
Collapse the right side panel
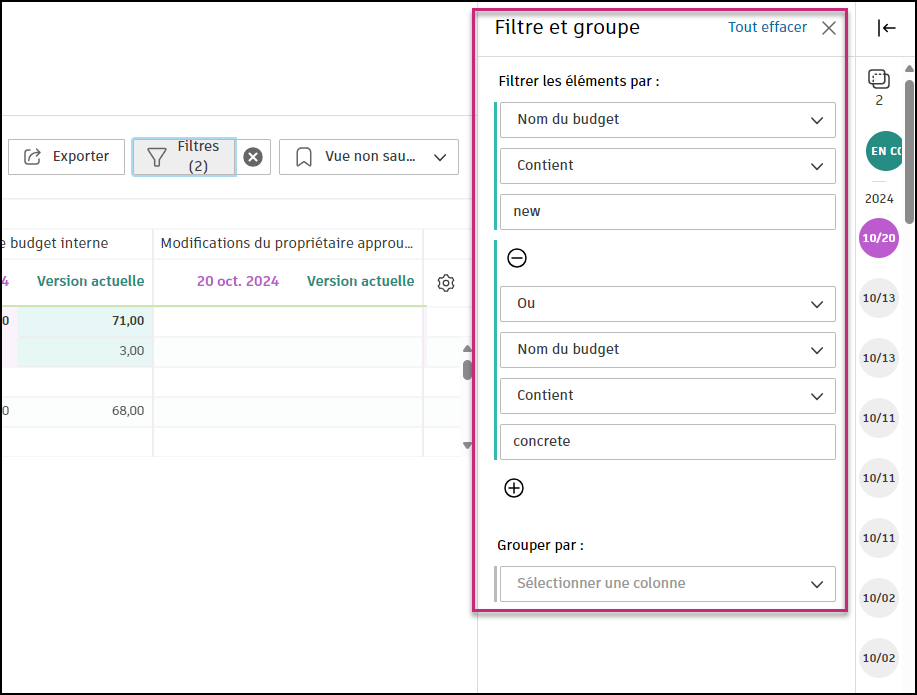click(886, 28)
